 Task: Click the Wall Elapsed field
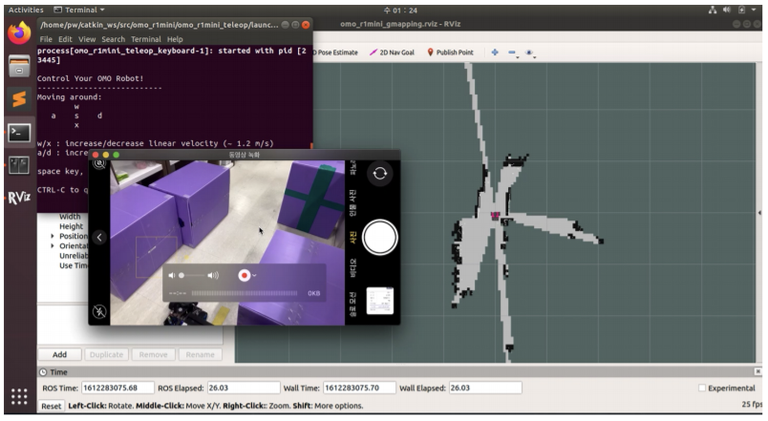[x=485, y=388]
